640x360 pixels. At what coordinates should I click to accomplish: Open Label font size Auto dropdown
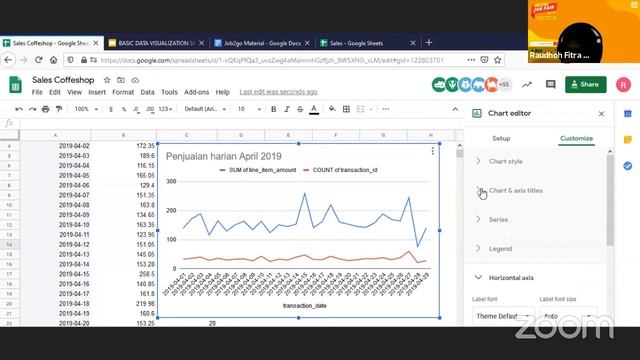[569, 316]
